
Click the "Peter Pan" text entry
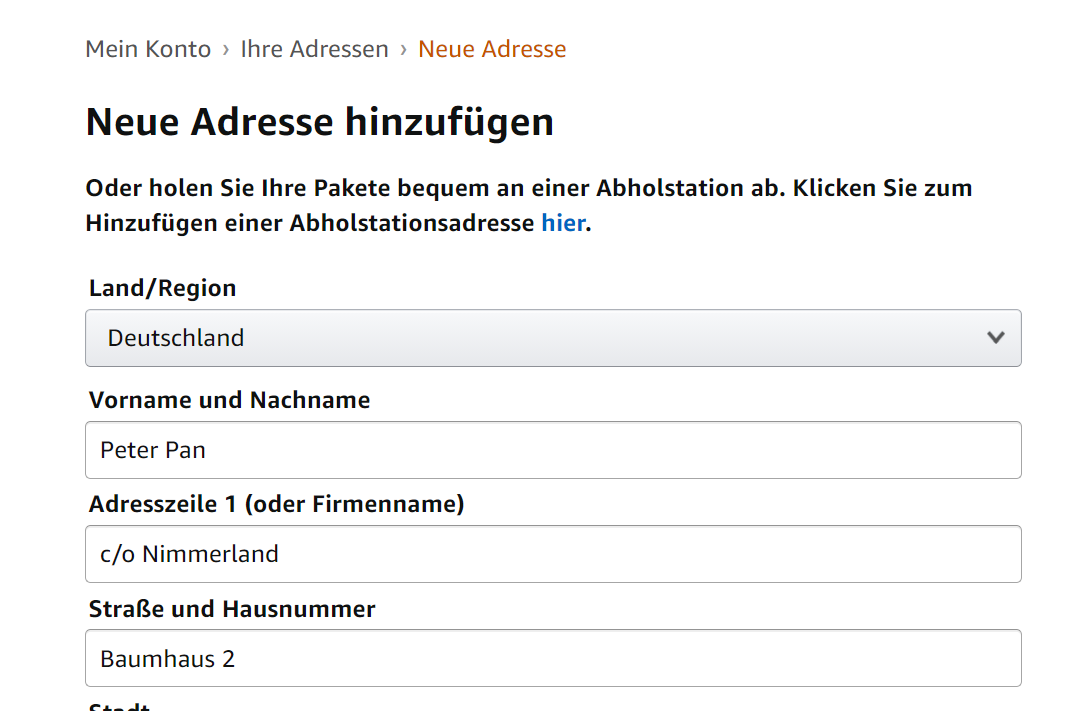[152, 450]
